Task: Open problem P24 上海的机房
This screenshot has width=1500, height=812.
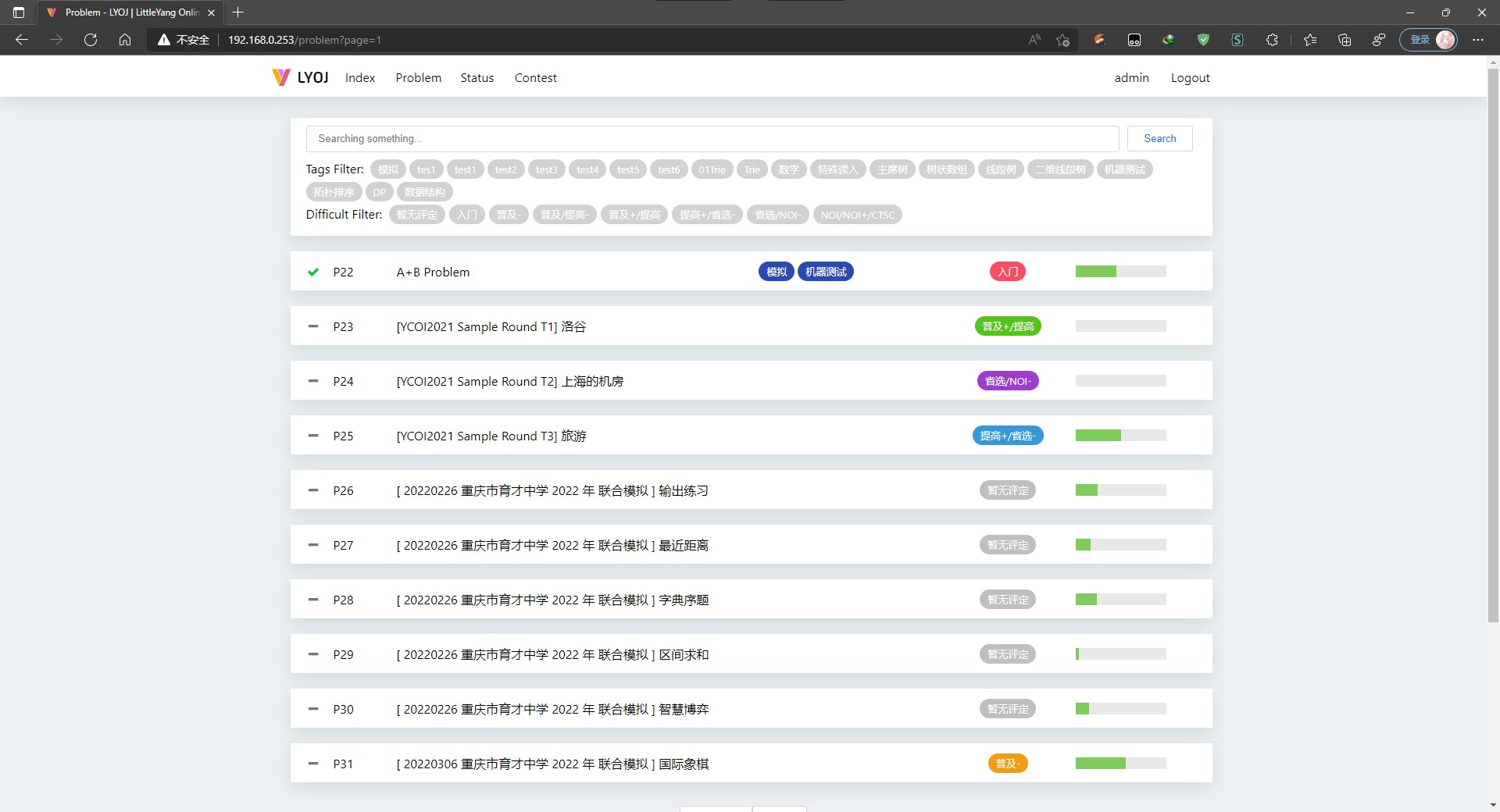Action: point(509,381)
